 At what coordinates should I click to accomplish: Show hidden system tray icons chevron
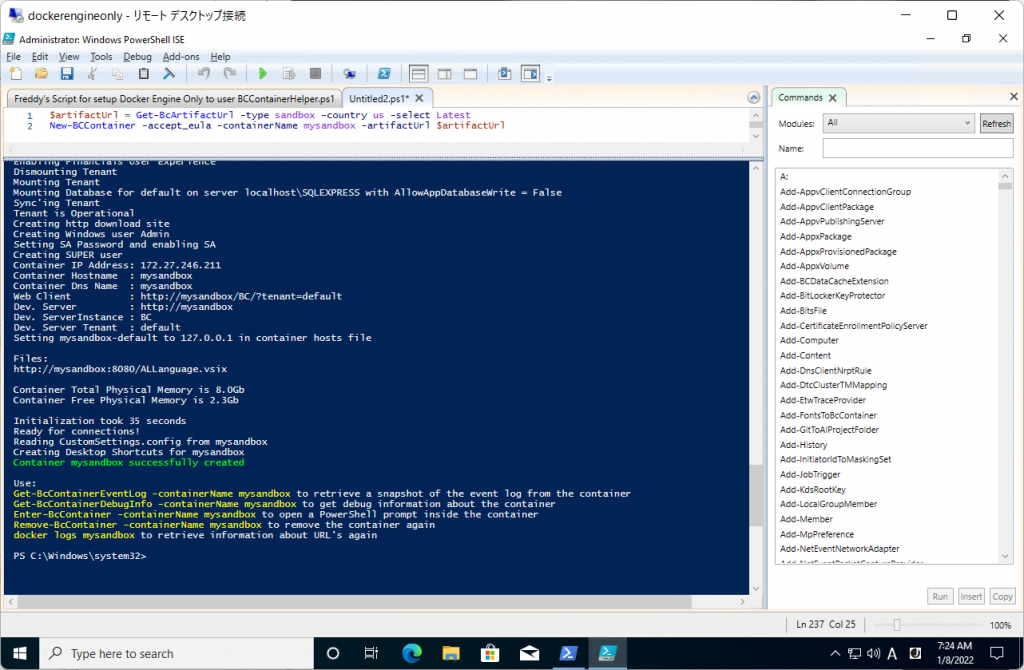[835, 653]
